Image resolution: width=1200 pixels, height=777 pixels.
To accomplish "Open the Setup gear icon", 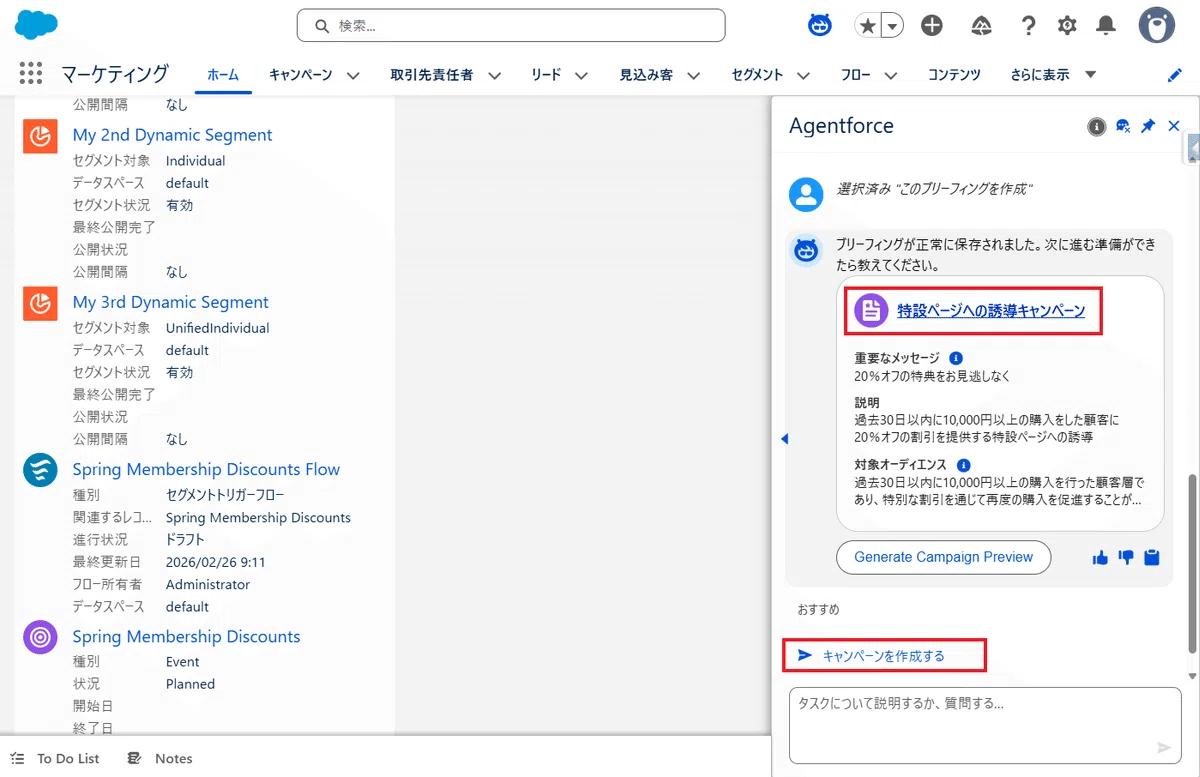I will [x=1067, y=26].
